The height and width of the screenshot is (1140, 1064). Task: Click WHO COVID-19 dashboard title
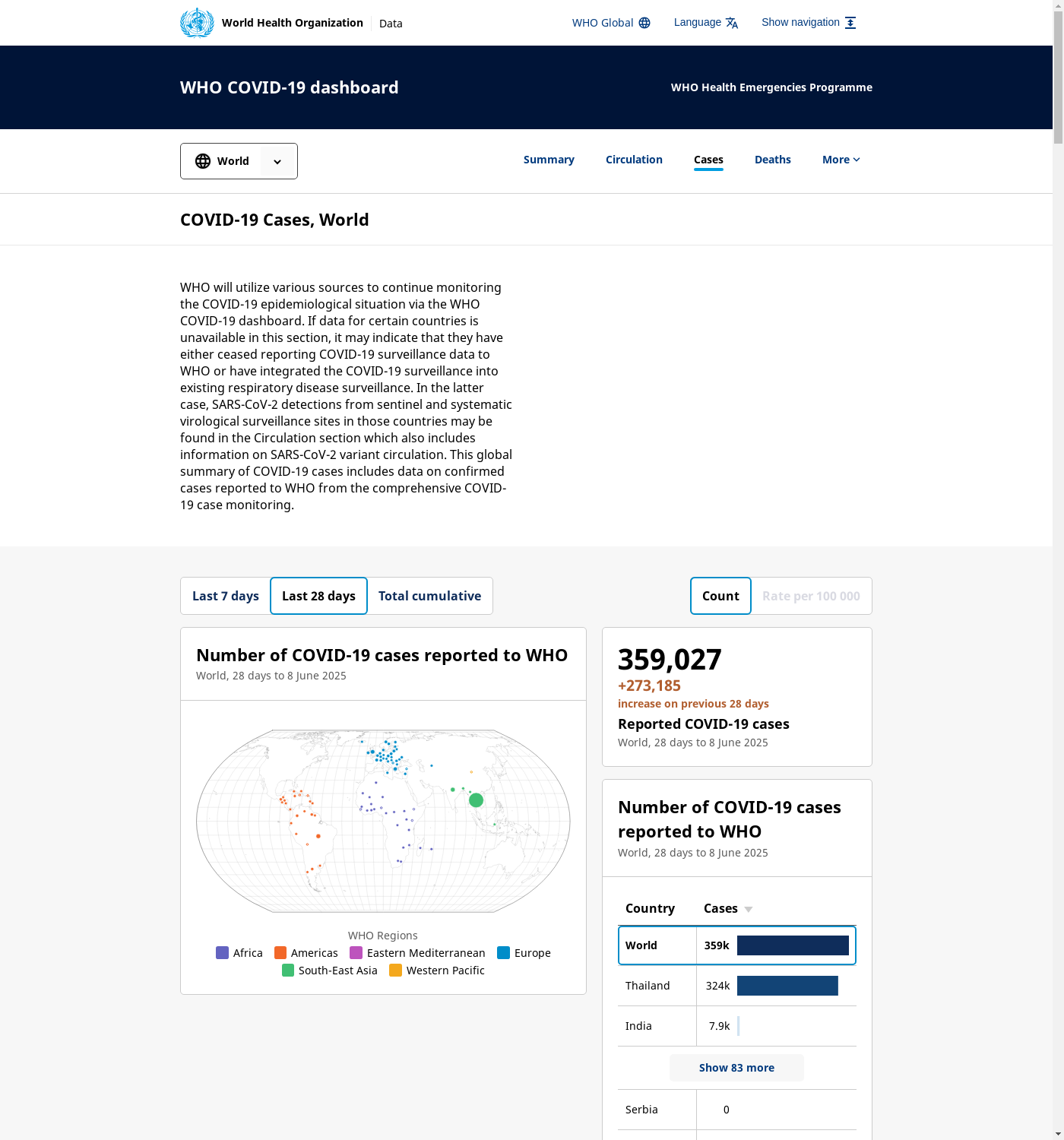[289, 87]
